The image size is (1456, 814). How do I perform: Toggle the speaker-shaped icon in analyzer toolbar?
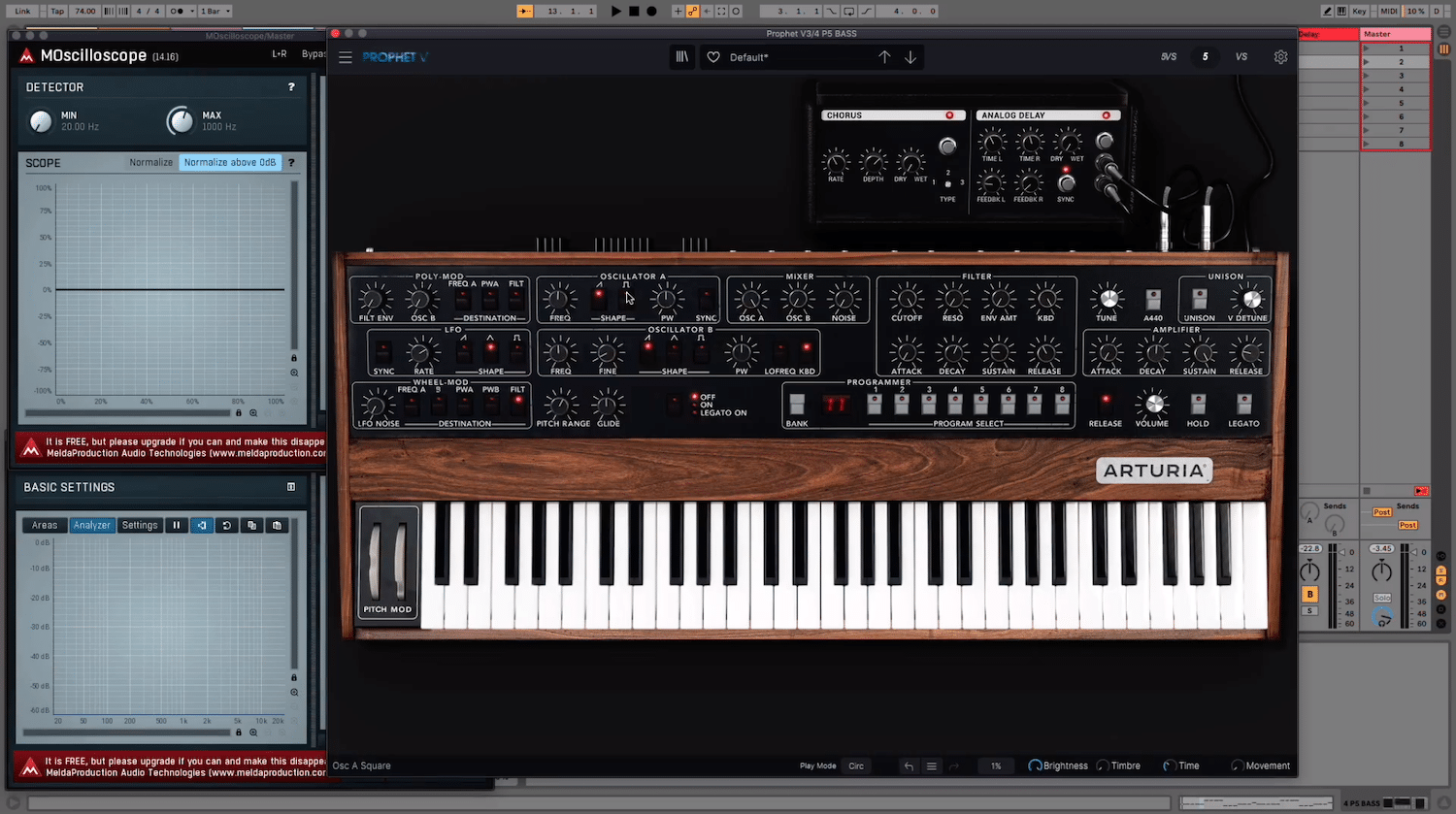click(x=201, y=525)
